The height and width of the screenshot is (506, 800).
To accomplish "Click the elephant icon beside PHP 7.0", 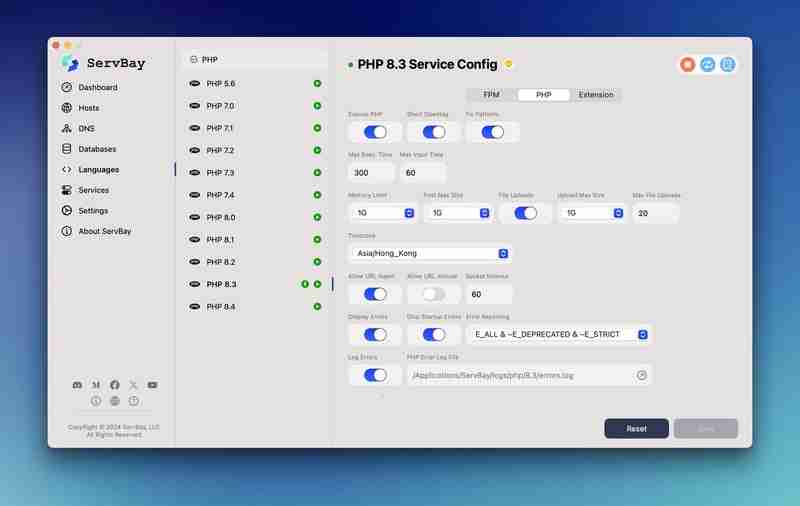I will pyautogui.click(x=194, y=106).
